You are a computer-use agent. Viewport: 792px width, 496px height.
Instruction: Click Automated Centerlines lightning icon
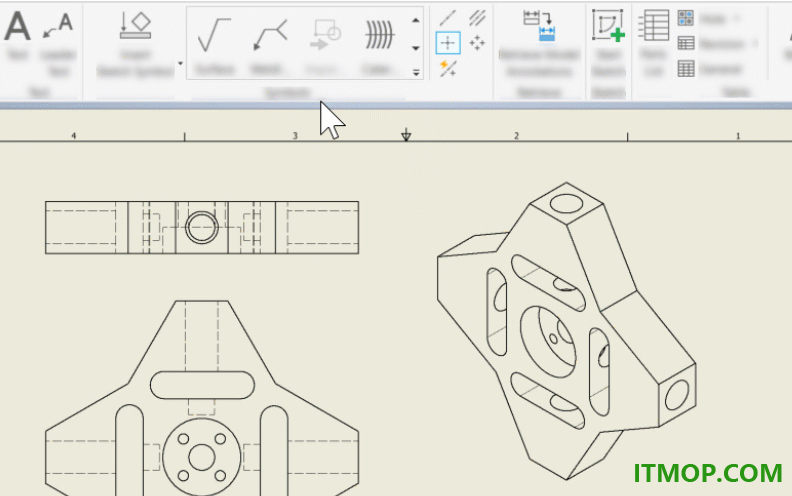tap(448, 68)
